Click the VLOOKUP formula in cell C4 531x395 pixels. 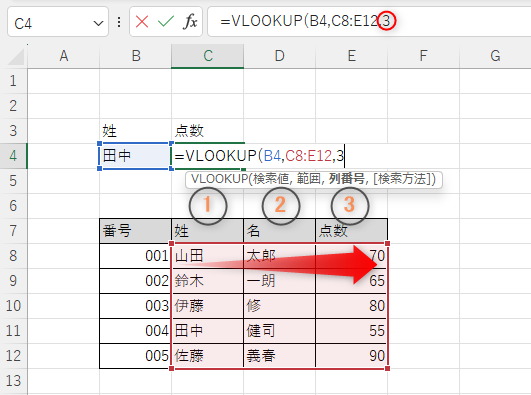pos(259,156)
